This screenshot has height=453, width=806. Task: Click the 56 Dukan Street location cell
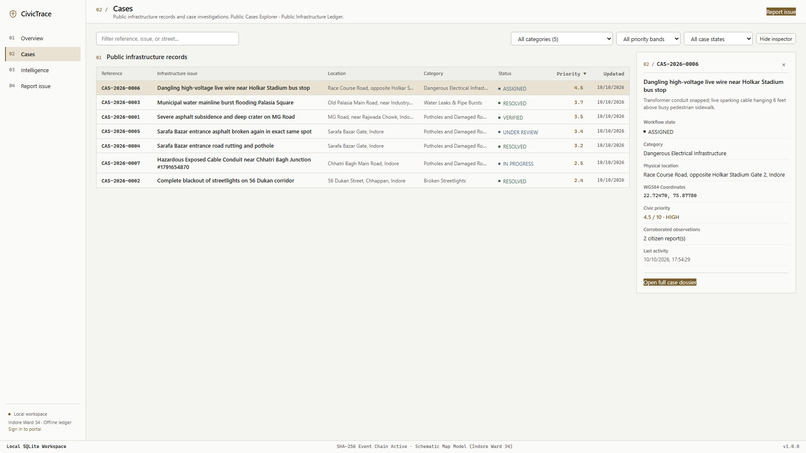(x=367, y=180)
